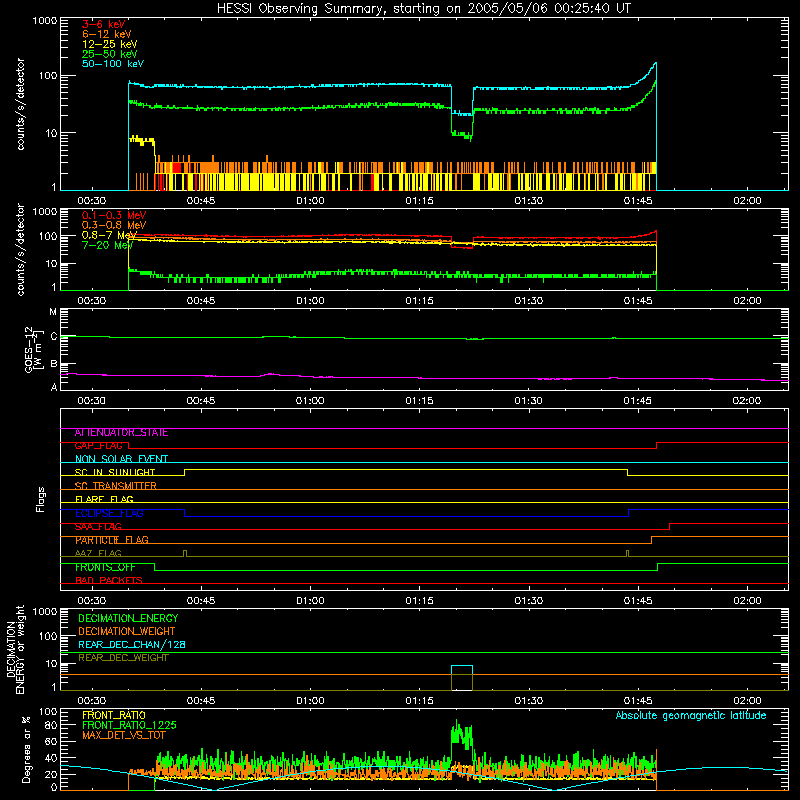Click the ATTENUATOR_STATE flag label
The width and height of the screenshot is (800, 800).
click(x=121, y=433)
